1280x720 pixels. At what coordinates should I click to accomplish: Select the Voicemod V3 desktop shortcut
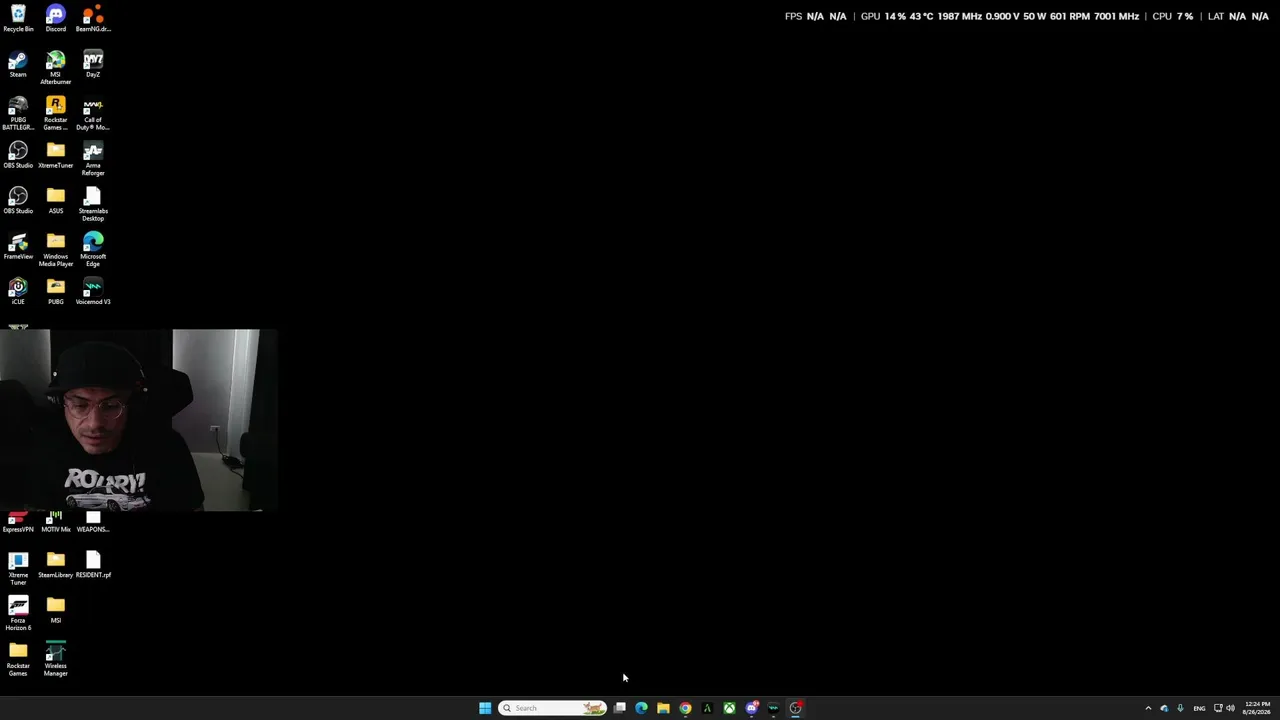click(x=93, y=292)
